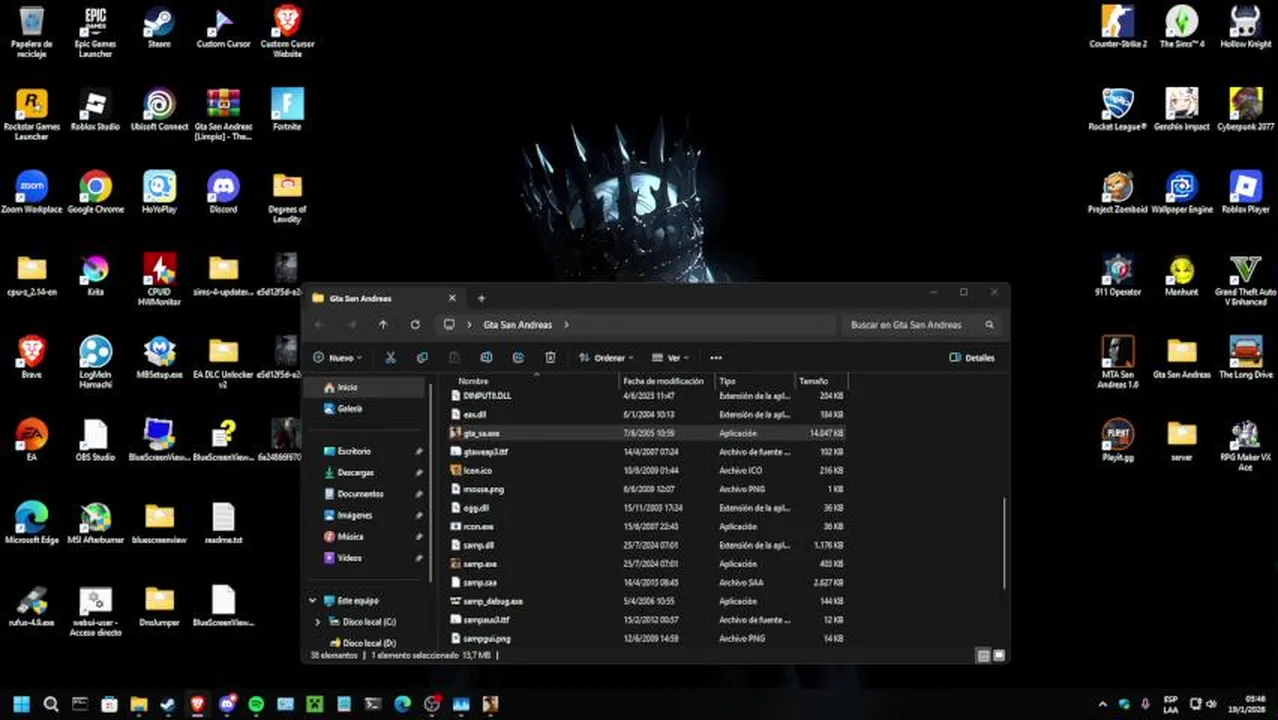Image resolution: width=1278 pixels, height=720 pixels.
Task: Select the Google Chrome desktop icon
Action: pos(96,192)
